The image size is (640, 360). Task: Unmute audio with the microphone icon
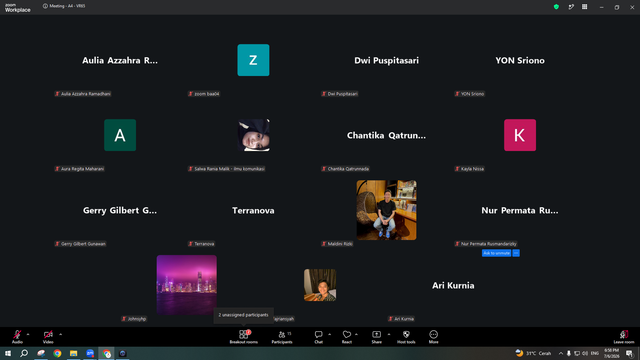17,336
